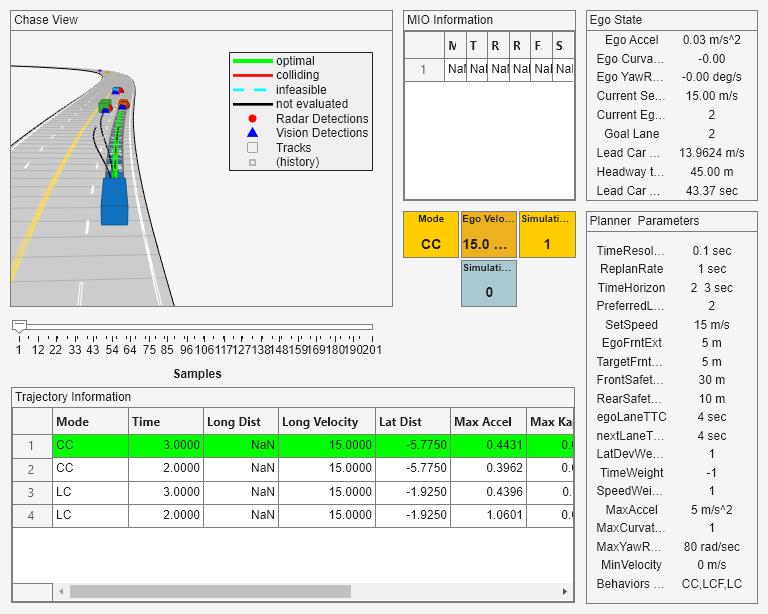Click the LC mode cell in row 4

90,514
